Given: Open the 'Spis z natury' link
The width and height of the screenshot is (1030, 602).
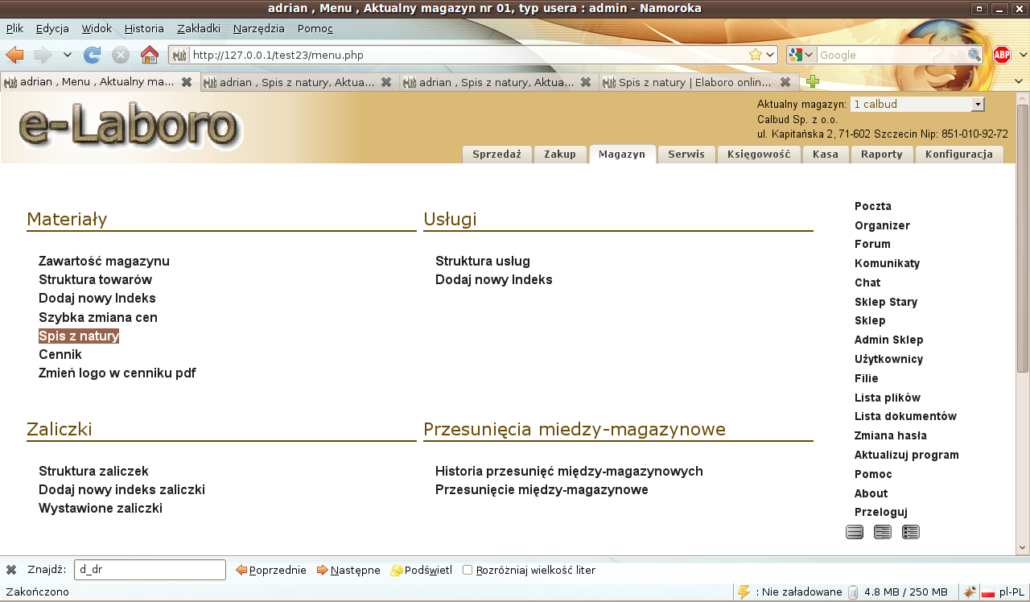Looking at the screenshot, I should coord(79,336).
